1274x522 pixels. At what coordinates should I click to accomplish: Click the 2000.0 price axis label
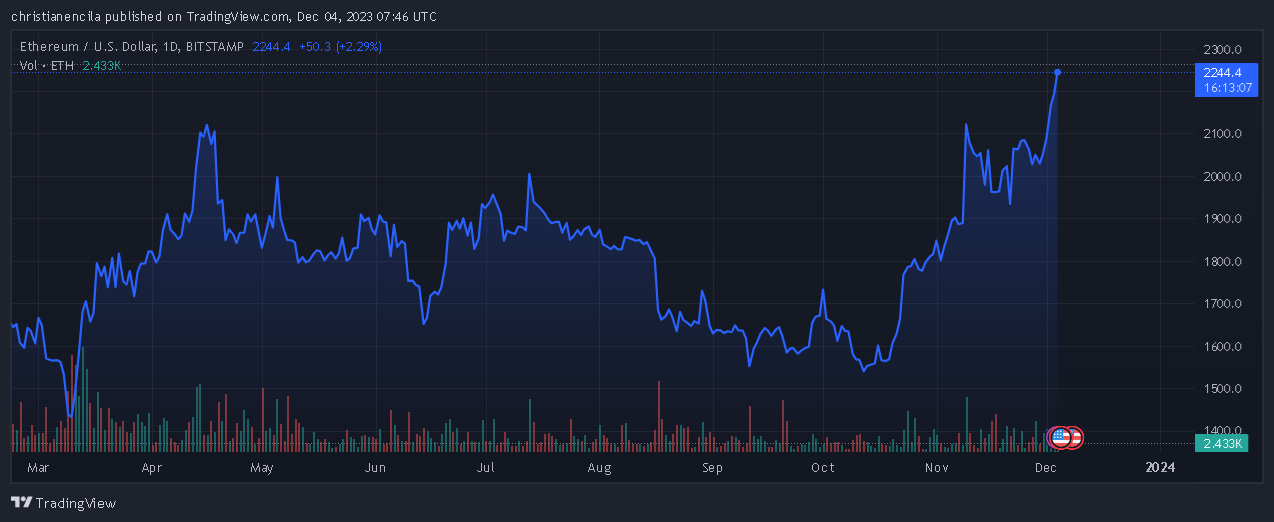[x=1222, y=177]
